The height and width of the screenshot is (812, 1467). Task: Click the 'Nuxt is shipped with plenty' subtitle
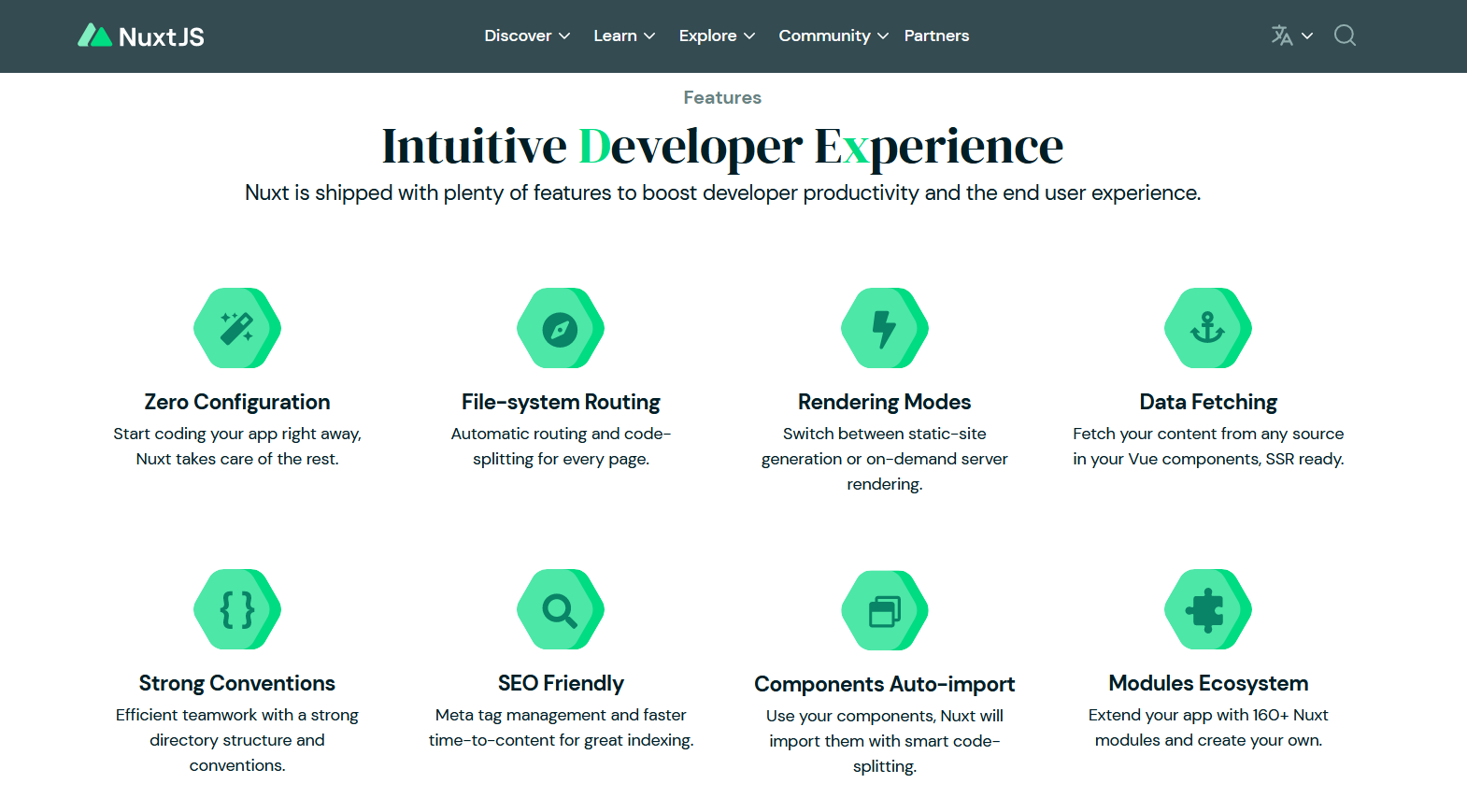(722, 192)
